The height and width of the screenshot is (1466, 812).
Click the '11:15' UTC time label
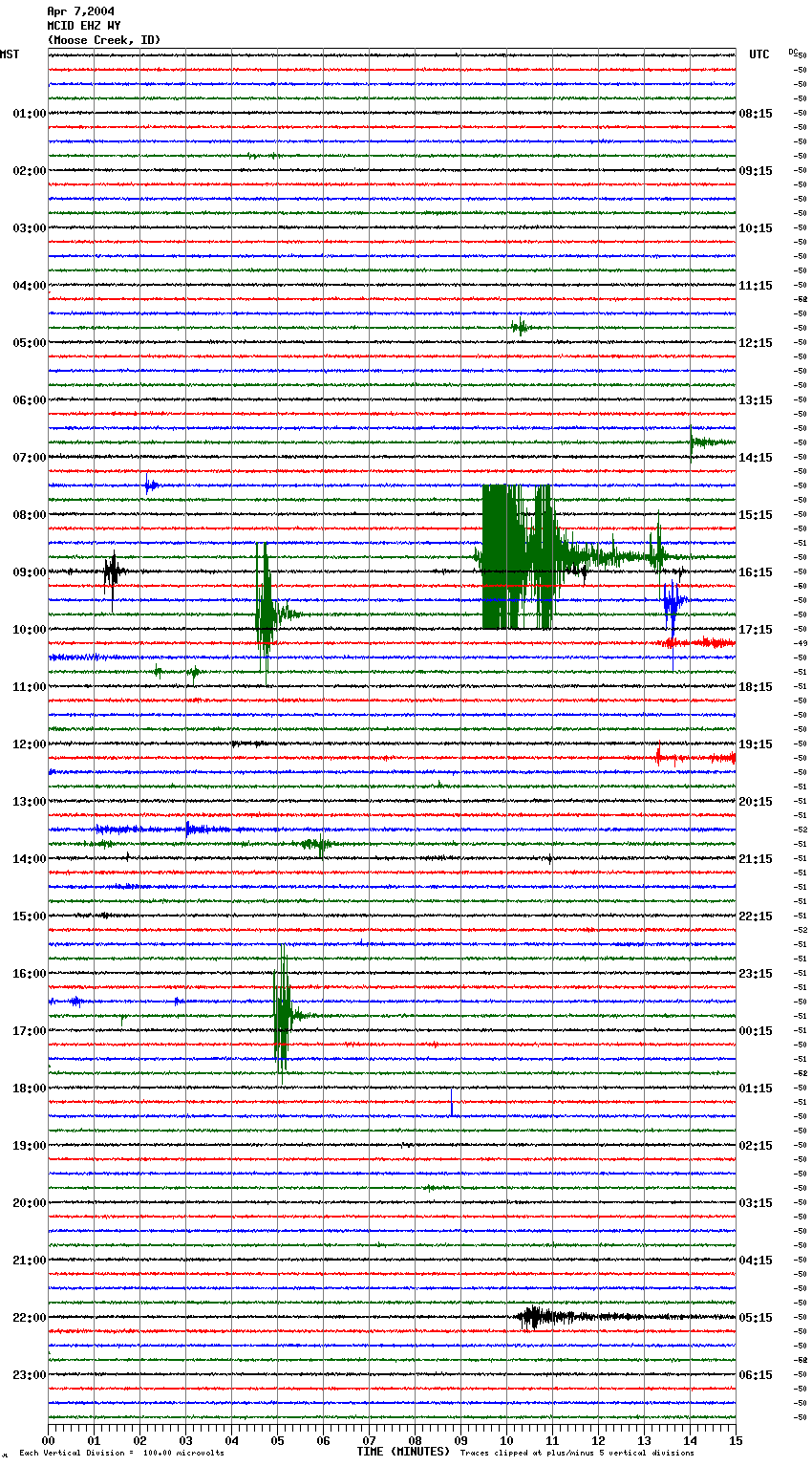(756, 286)
